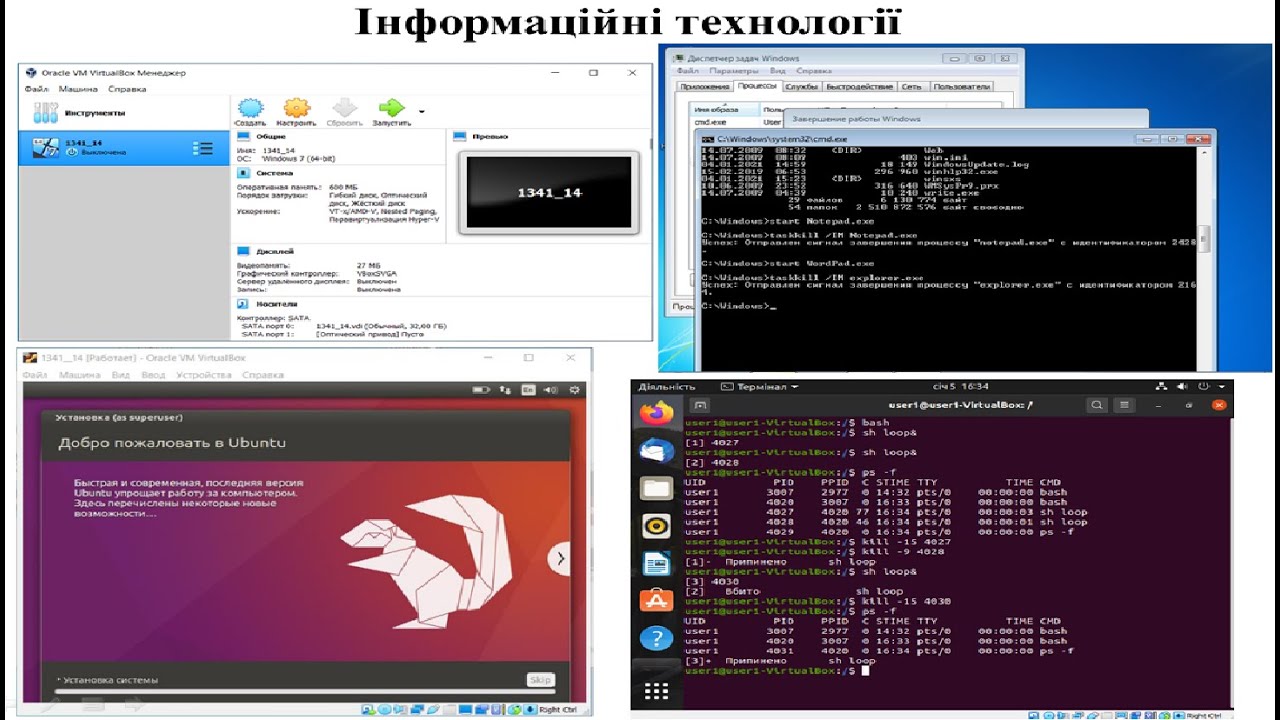Click battery indicator in Ubuntu installer top bar
The height and width of the screenshot is (720, 1280).
point(481,390)
